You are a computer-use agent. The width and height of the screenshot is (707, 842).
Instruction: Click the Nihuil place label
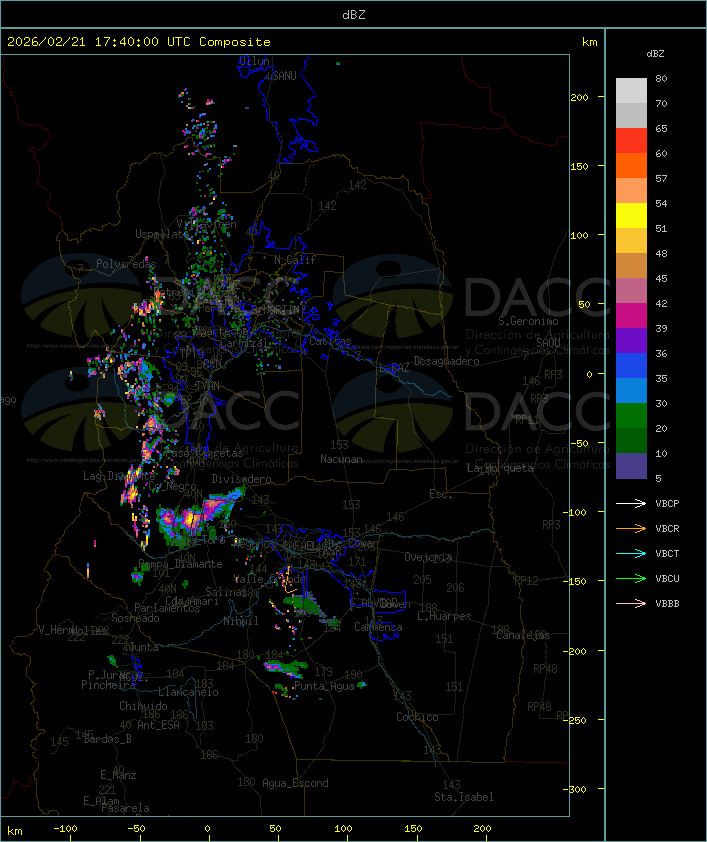[241, 621]
